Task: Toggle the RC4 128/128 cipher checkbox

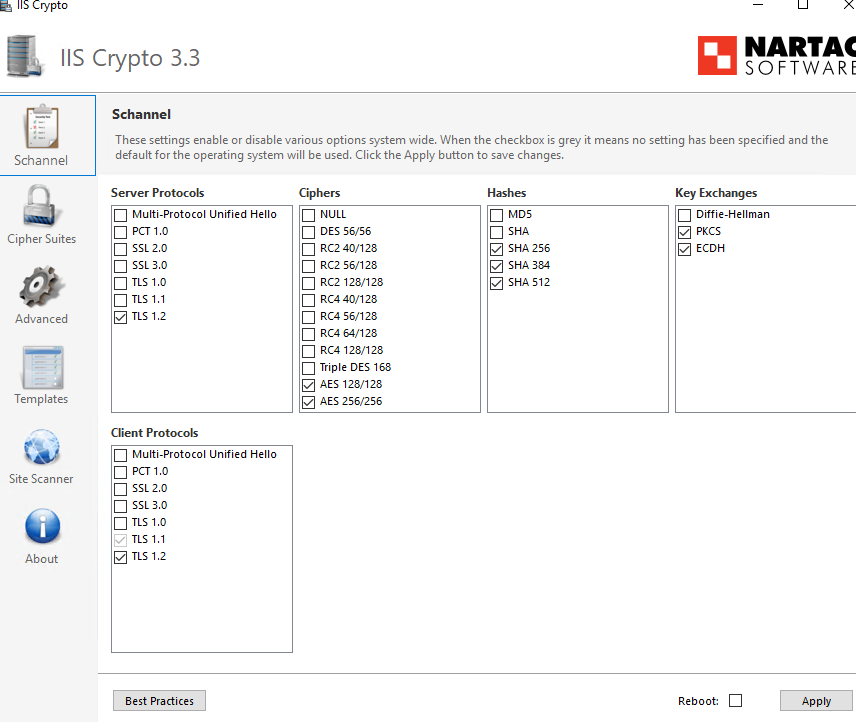Action: tap(308, 351)
